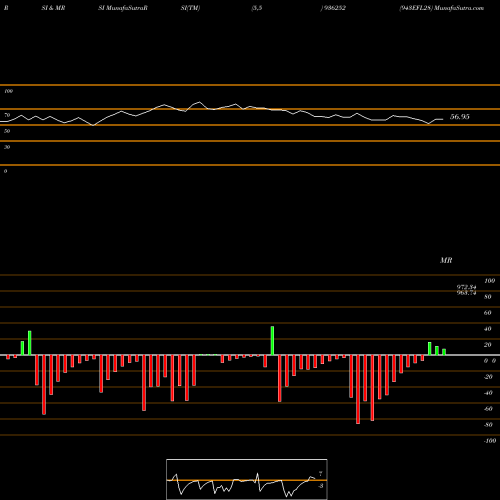Click the MR axis label -40
Viewport: 500px width, 500px height.
tap(488, 393)
